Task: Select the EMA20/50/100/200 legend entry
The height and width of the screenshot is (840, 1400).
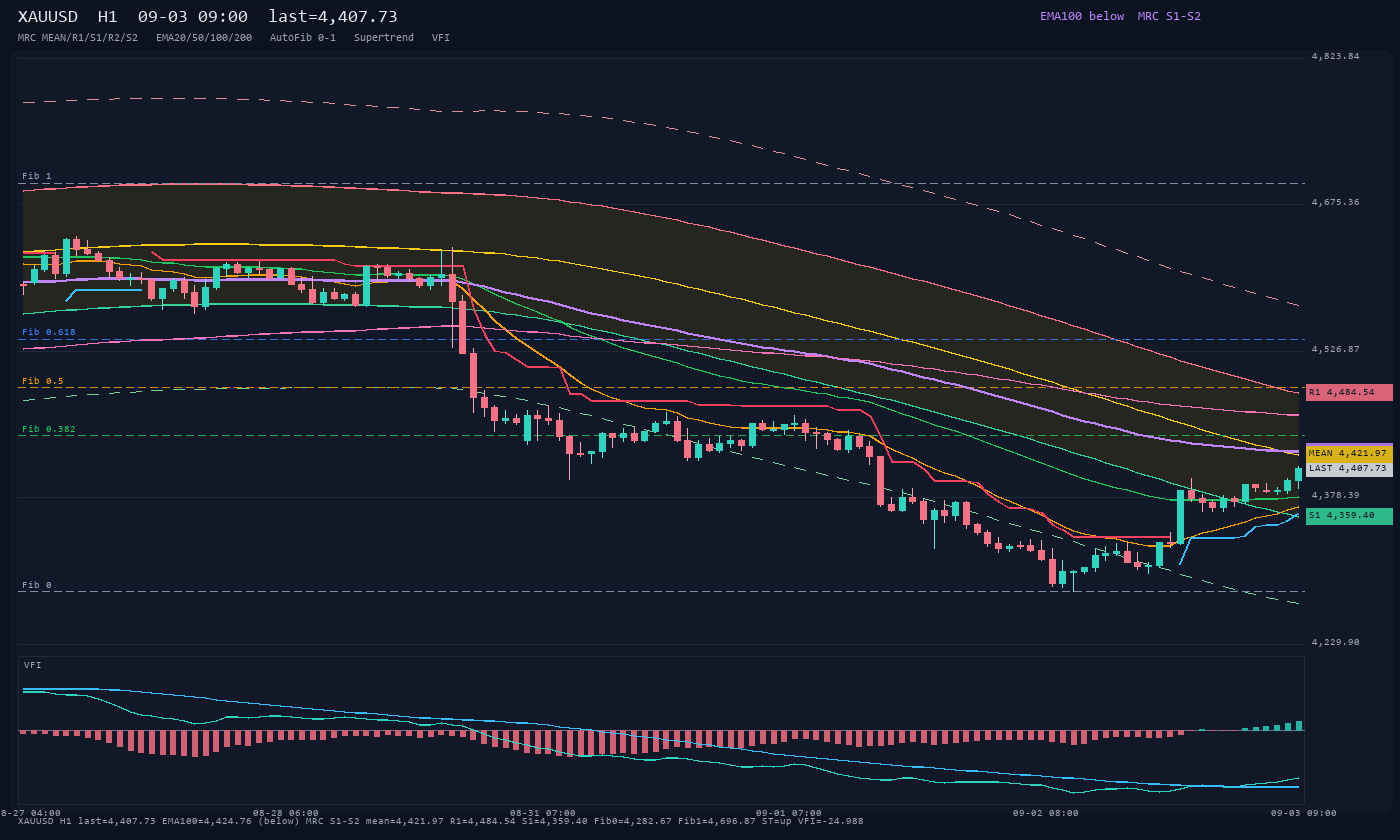Action: [204, 37]
